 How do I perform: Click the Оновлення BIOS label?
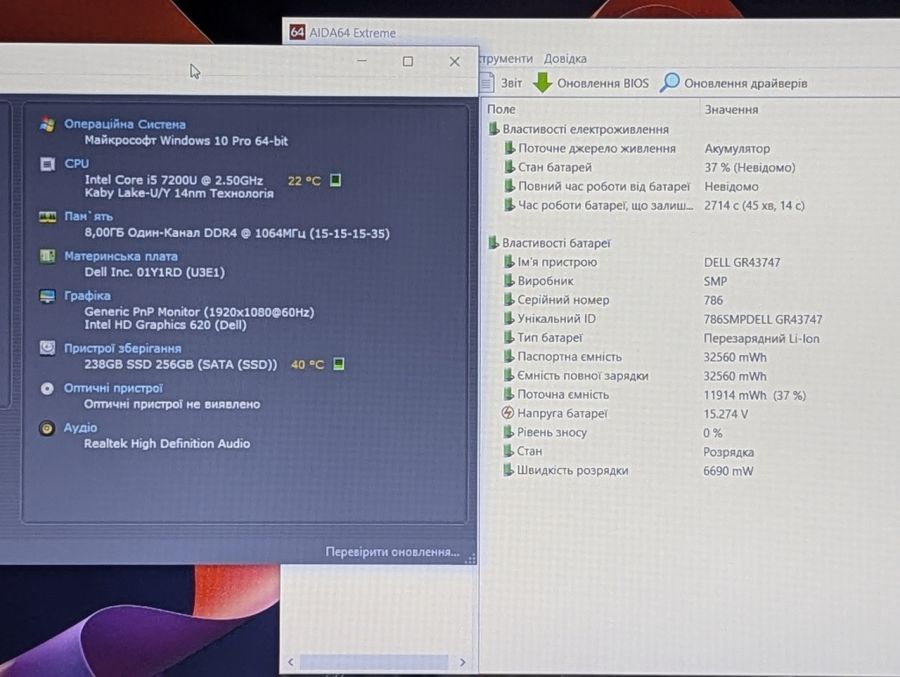point(603,84)
